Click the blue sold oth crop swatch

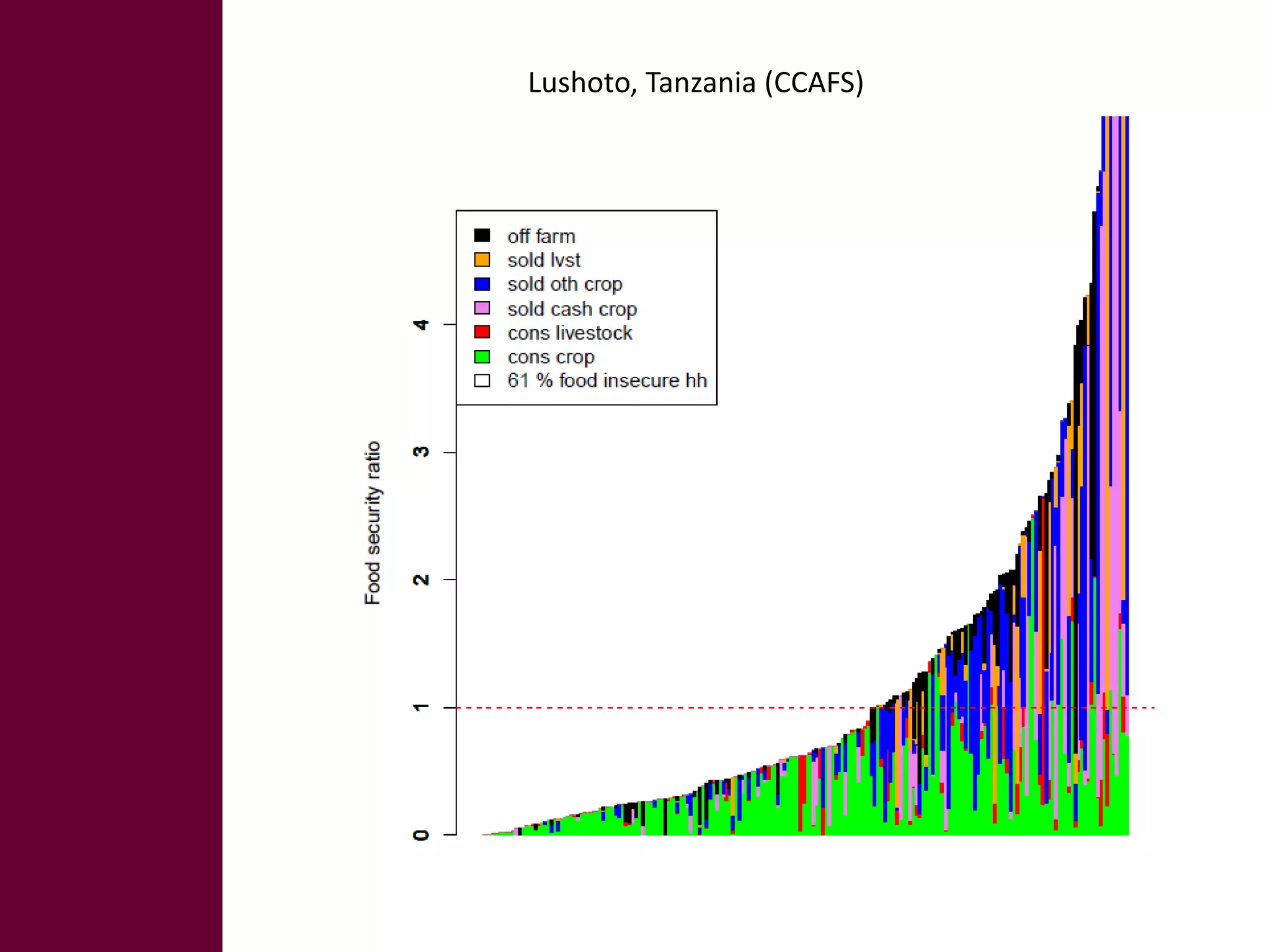482,284
